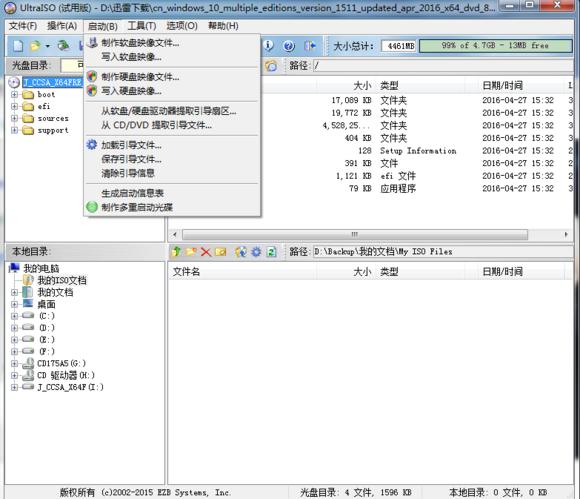The image size is (580, 499).
Task: Click the green refresh page icon
Action: 272,252
